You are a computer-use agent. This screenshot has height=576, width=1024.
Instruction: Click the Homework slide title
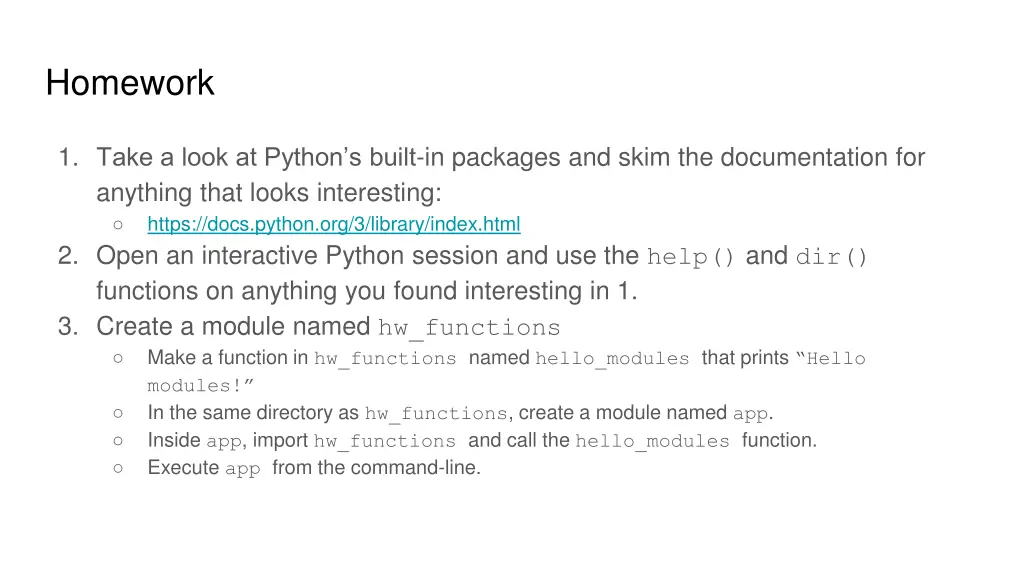coord(130,83)
